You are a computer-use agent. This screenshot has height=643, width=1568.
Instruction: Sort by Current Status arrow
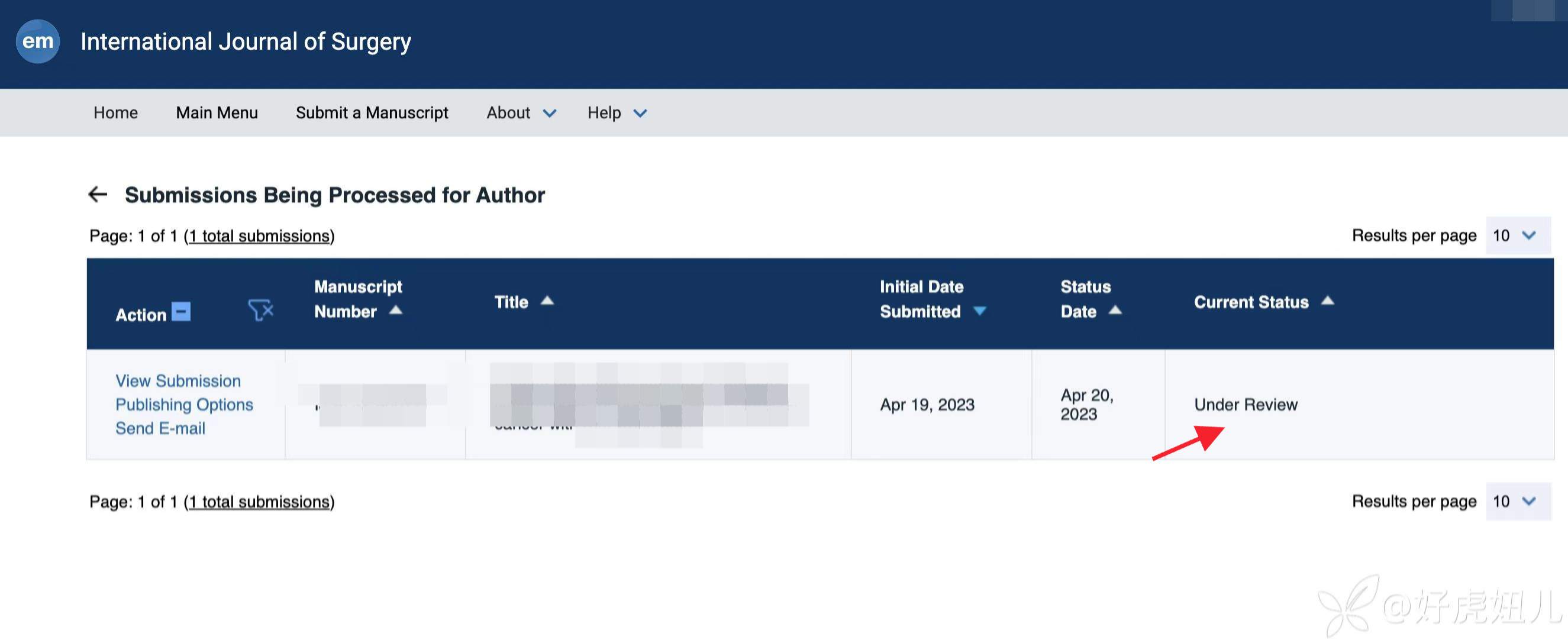[1328, 301]
